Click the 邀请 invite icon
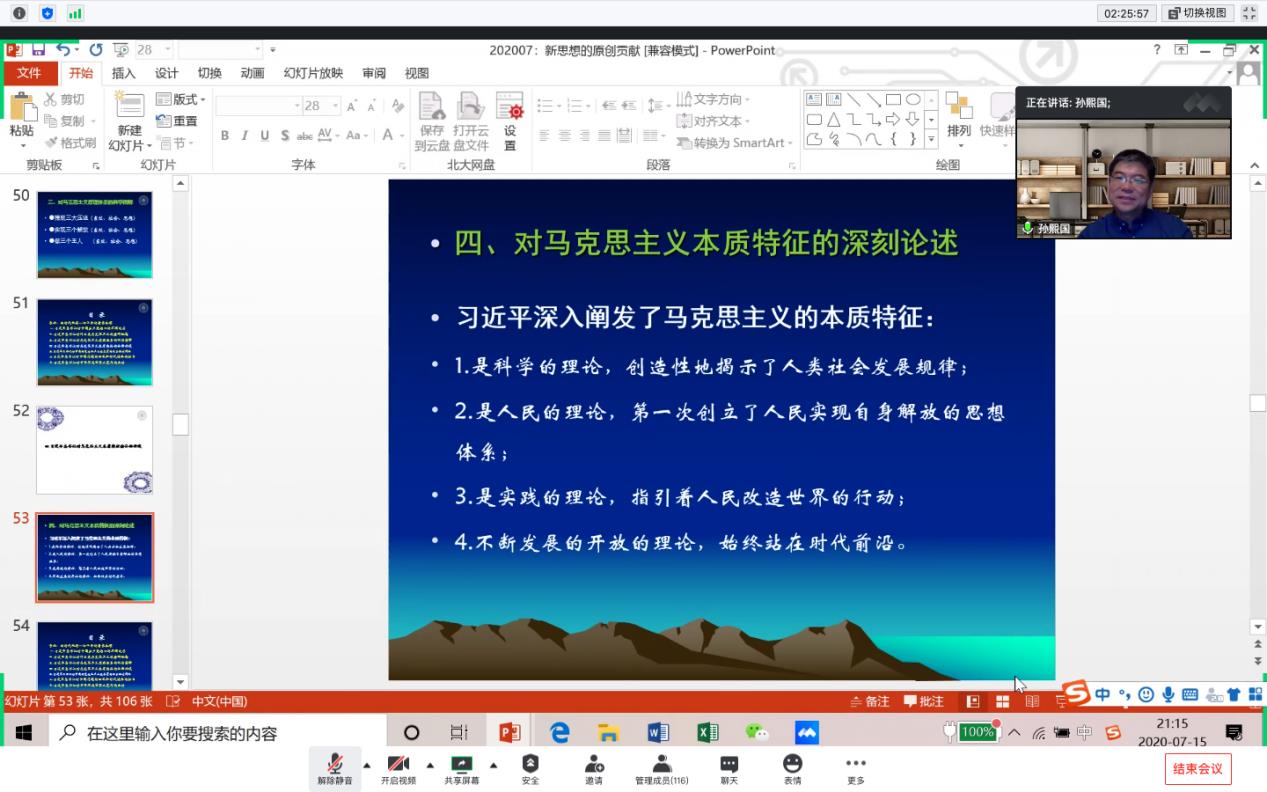This screenshot has width=1267, height=792. click(x=594, y=768)
